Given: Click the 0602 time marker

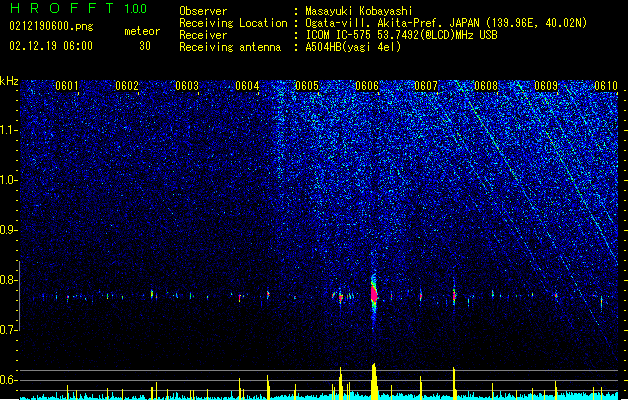Looking at the screenshot, I should click(x=127, y=86).
